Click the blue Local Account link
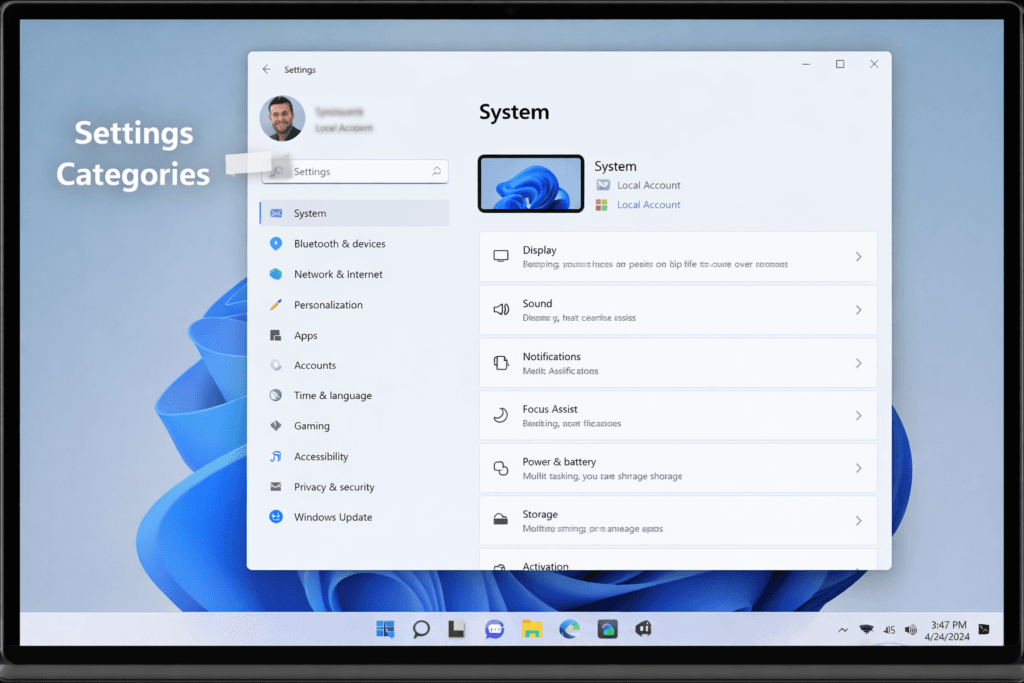The width and height of the screenshot is (1024, 683). click(x=648, y=205)
